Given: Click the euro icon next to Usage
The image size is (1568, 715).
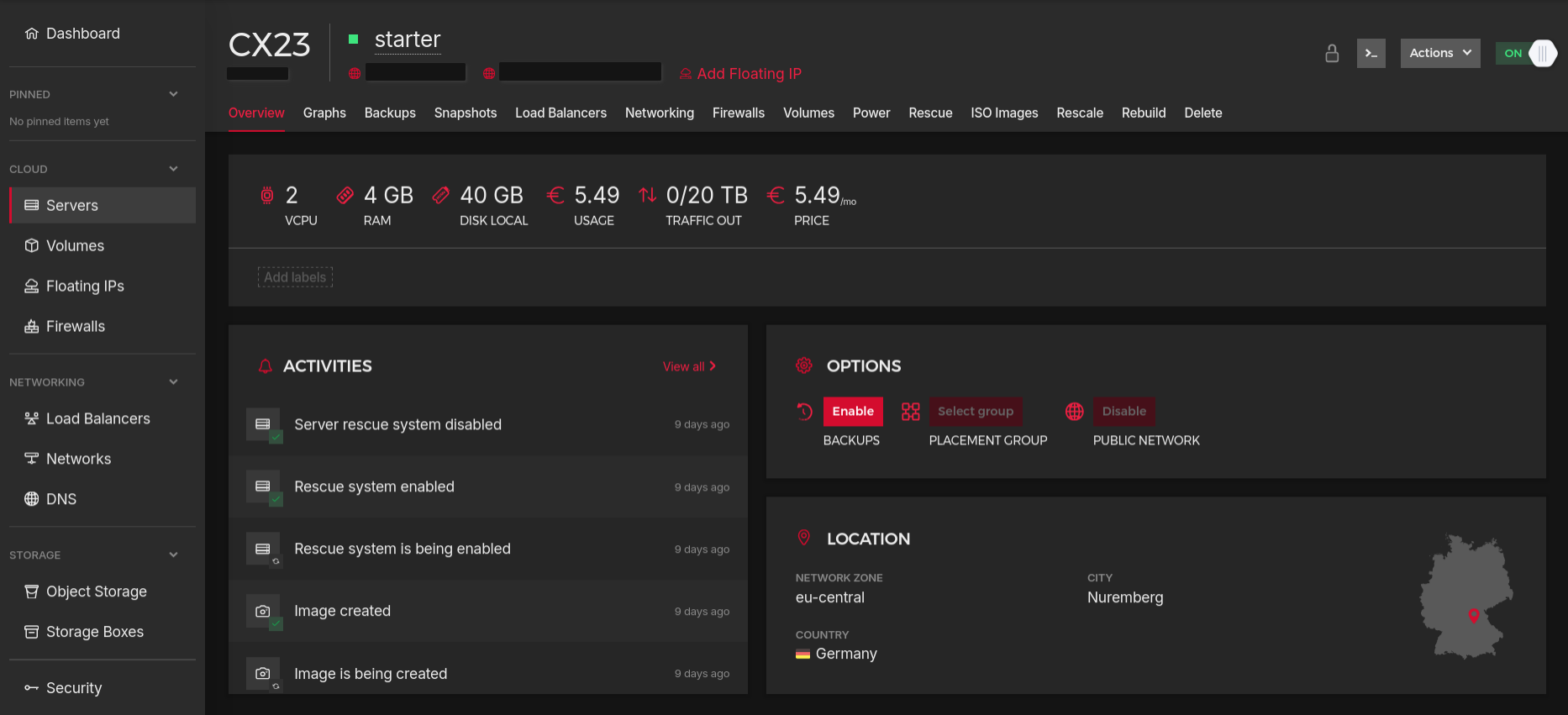Looking at the screenshot, I should point(555,196).
